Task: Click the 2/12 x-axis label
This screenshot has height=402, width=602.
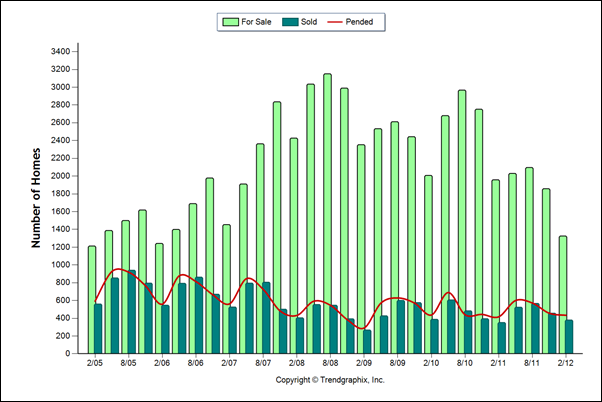Action: click(566, 363)
